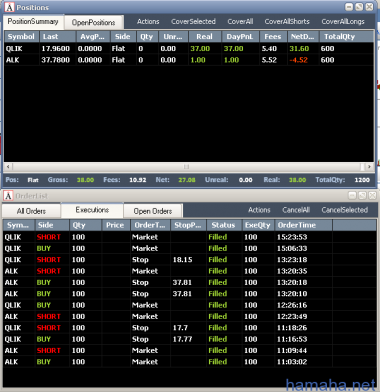Maximize the Positions window
380x392 pixels.
pyautogui.click(x=359, y=7)
